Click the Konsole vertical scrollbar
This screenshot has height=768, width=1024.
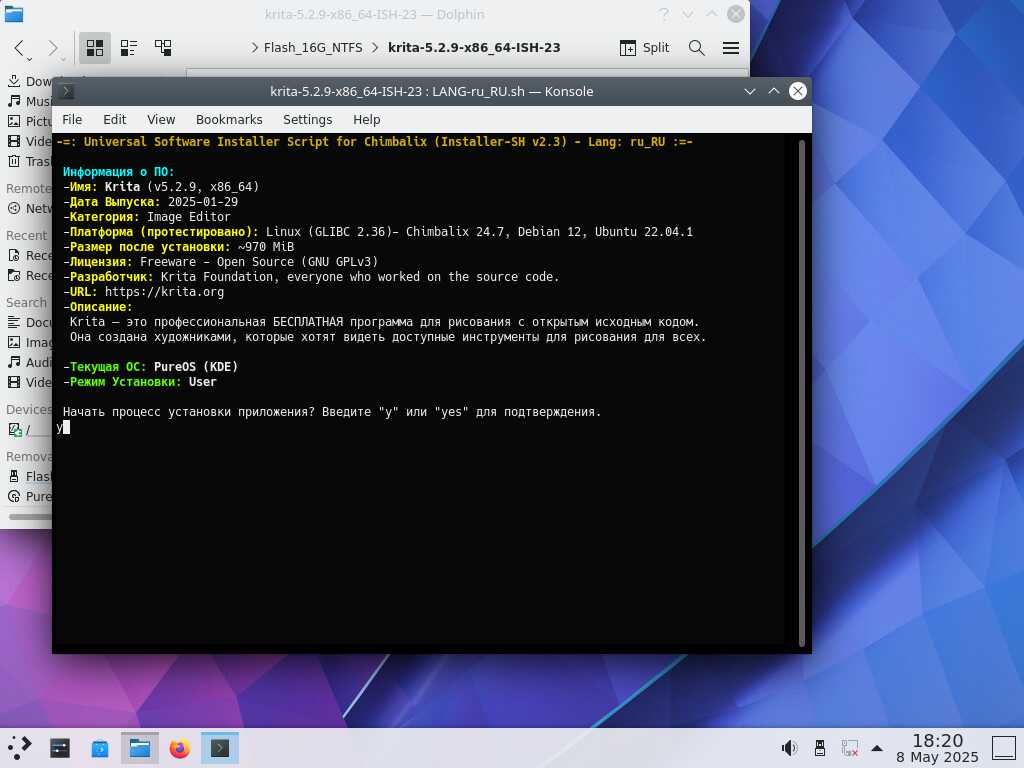(801, 392)
